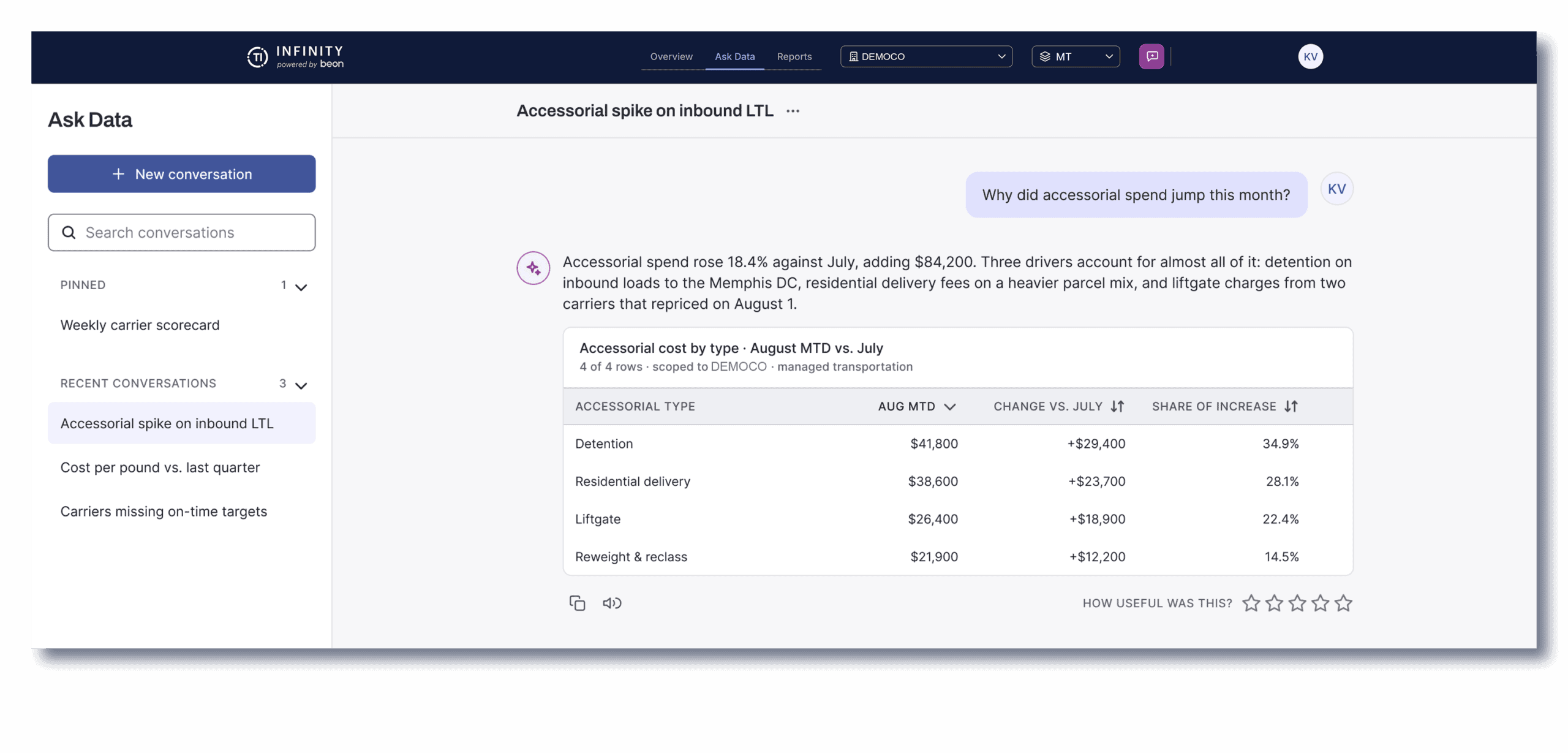Image resolution: width=1568 pixels, height=753 pixels.
Task: Open the purple feedback chat icon
Action: click(1151, 56)
